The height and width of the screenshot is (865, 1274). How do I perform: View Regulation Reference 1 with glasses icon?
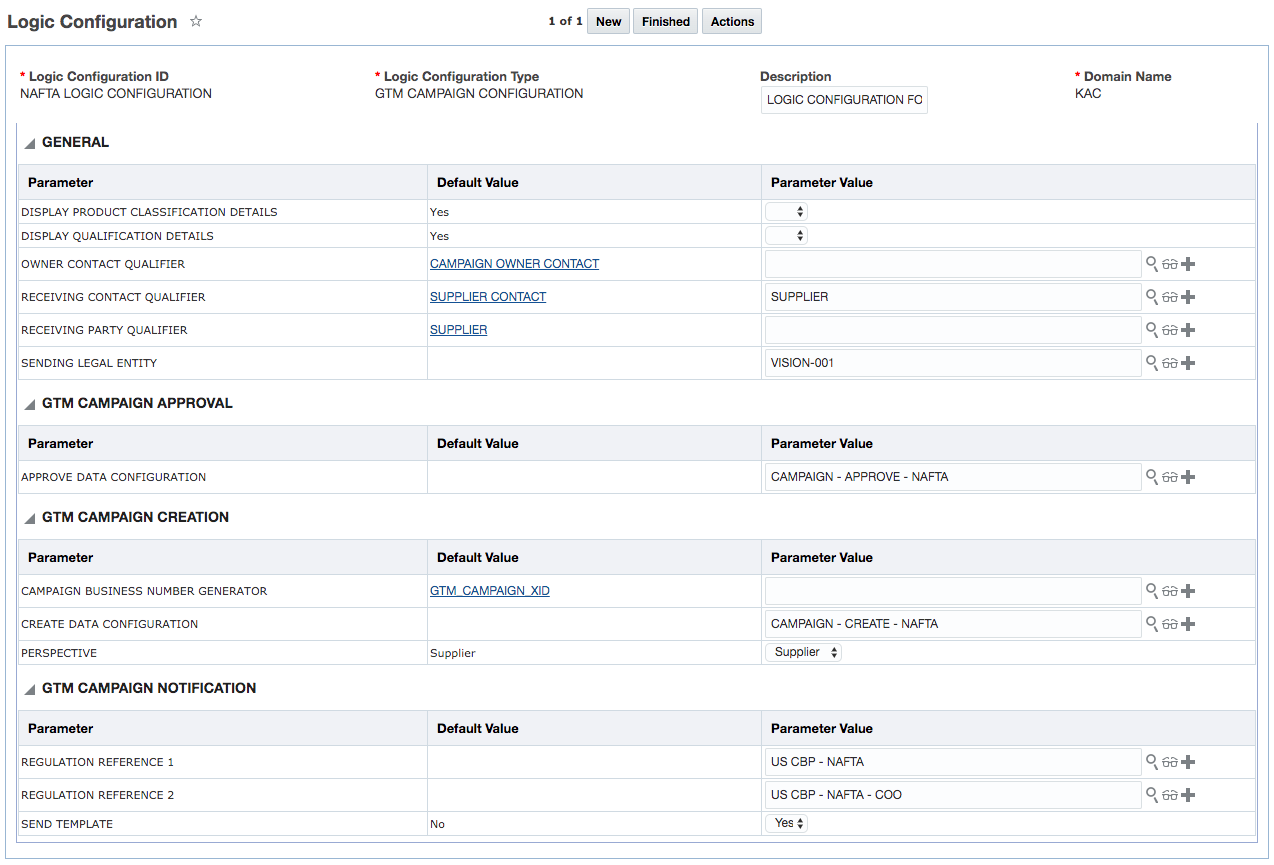click(x=1169, y=762)
